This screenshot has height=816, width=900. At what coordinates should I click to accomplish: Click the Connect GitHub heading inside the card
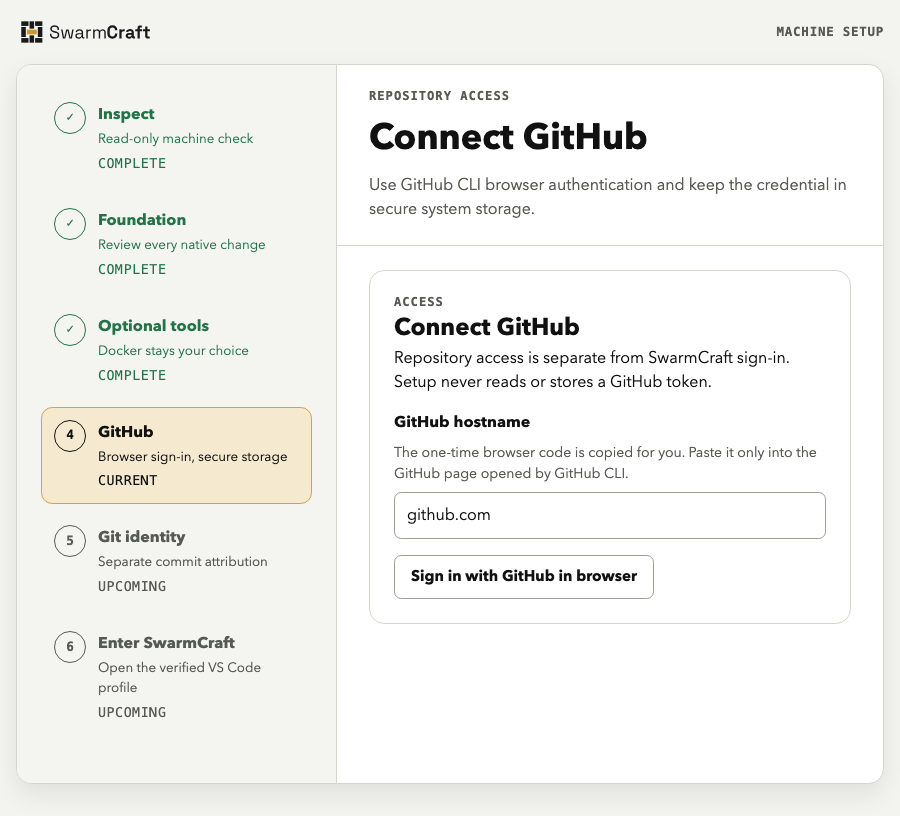click(487, 327)
